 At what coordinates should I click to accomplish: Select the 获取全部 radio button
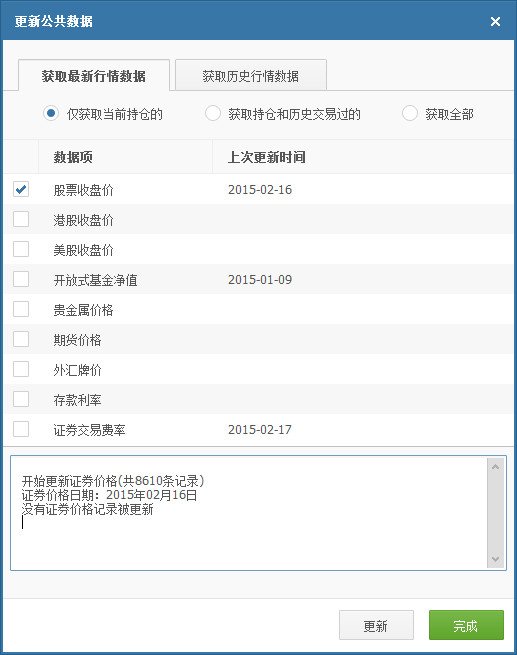pos(410,113)
